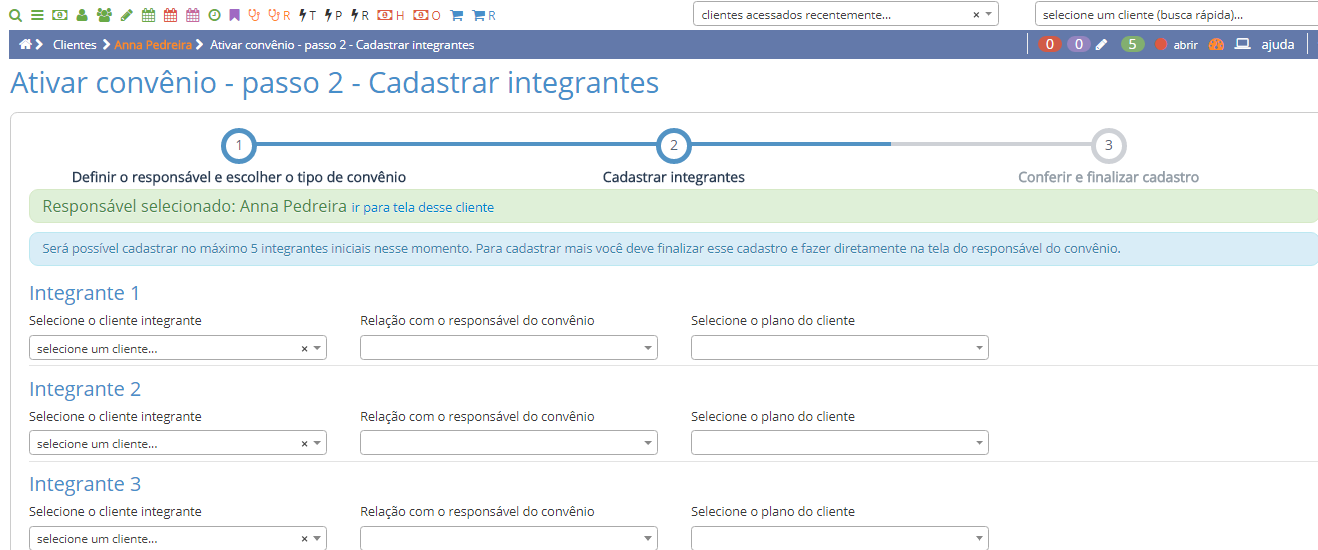Click the home icon in breadcrumb
1318x550 pixels.
pyautogui.click(x=26, y=45)
